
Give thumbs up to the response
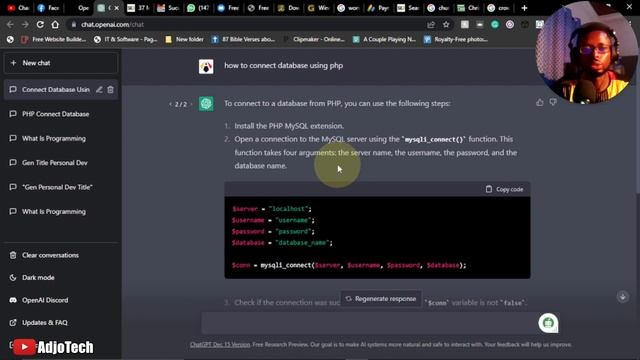point(540,102)
